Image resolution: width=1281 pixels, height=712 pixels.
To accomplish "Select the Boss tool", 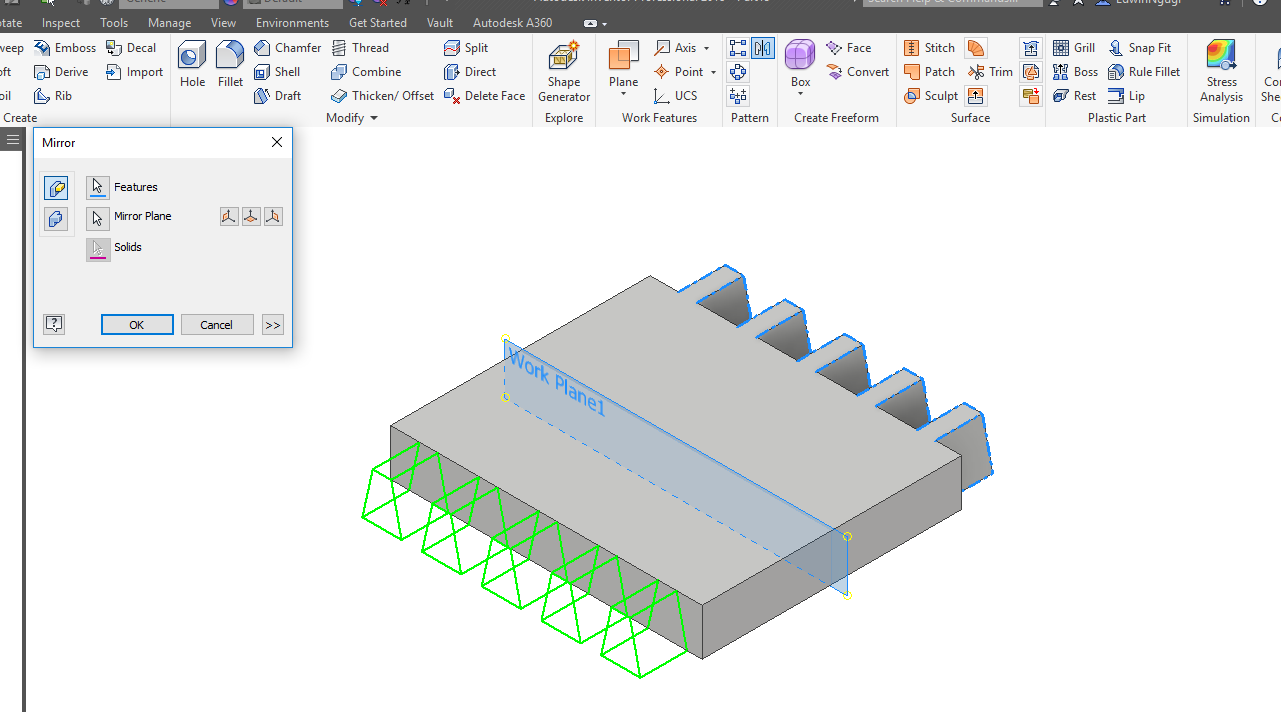I will [x=1075, y=72].
